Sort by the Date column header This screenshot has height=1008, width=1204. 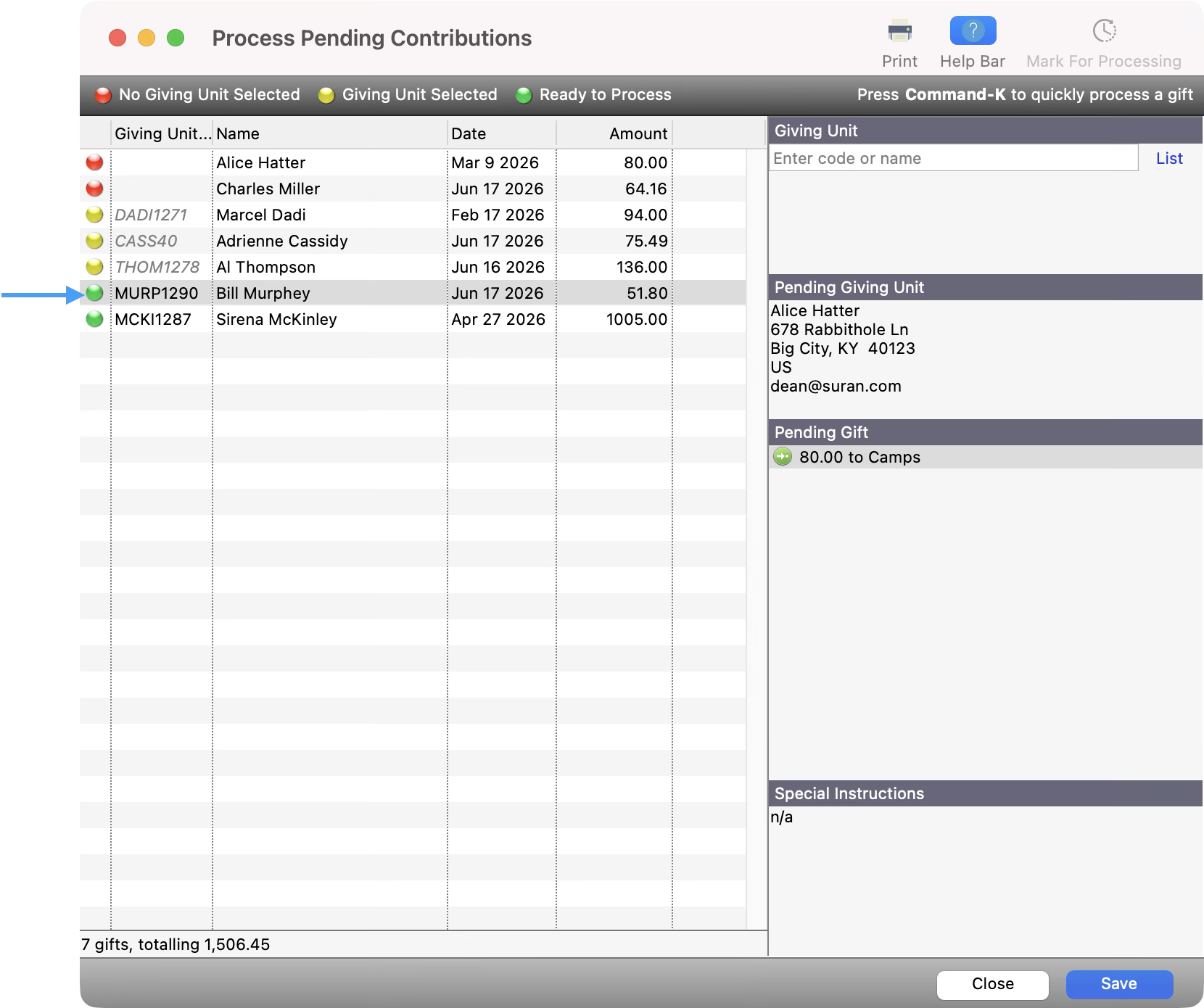click(502, 133)
